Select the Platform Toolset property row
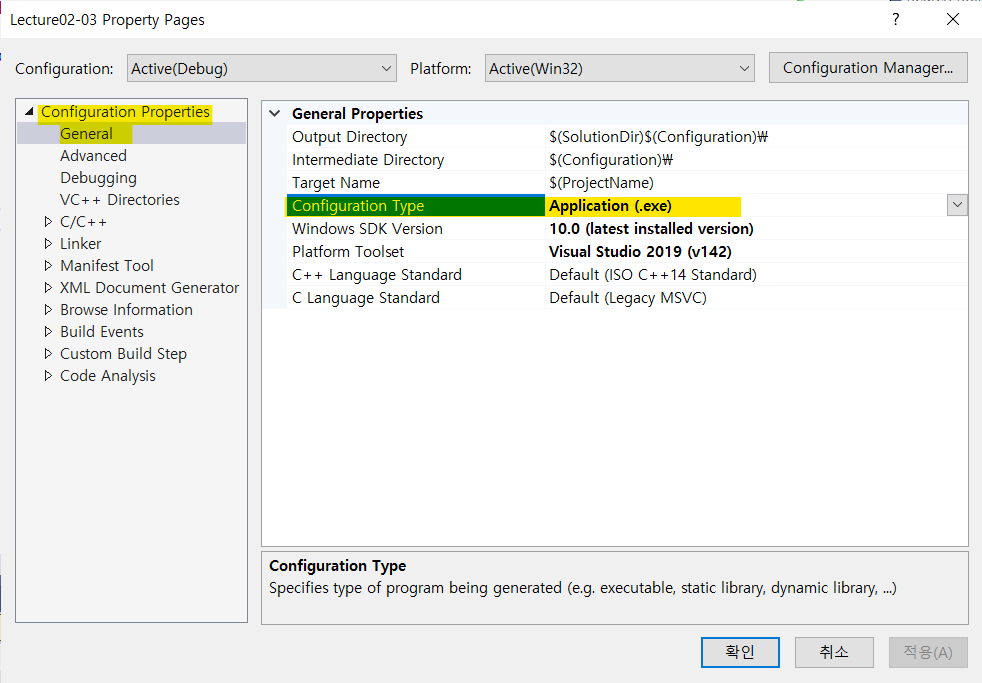982x683 pixels. point(627,252)
